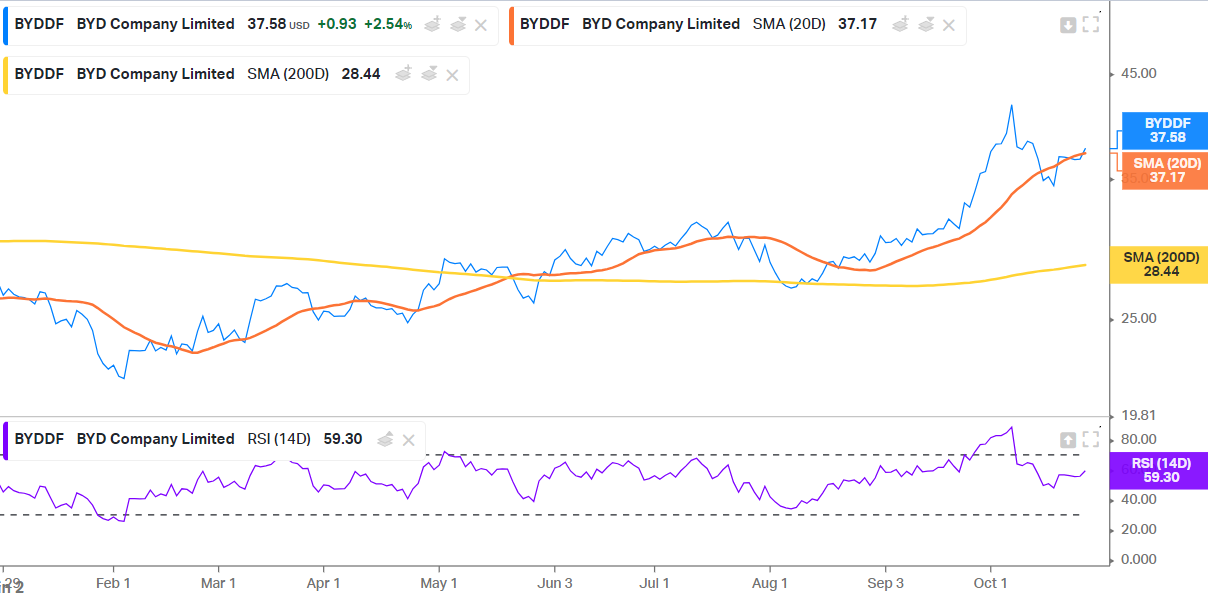Click the Jul 1 date label
This screenshot has width=1208, height=602.
point(655,582)
